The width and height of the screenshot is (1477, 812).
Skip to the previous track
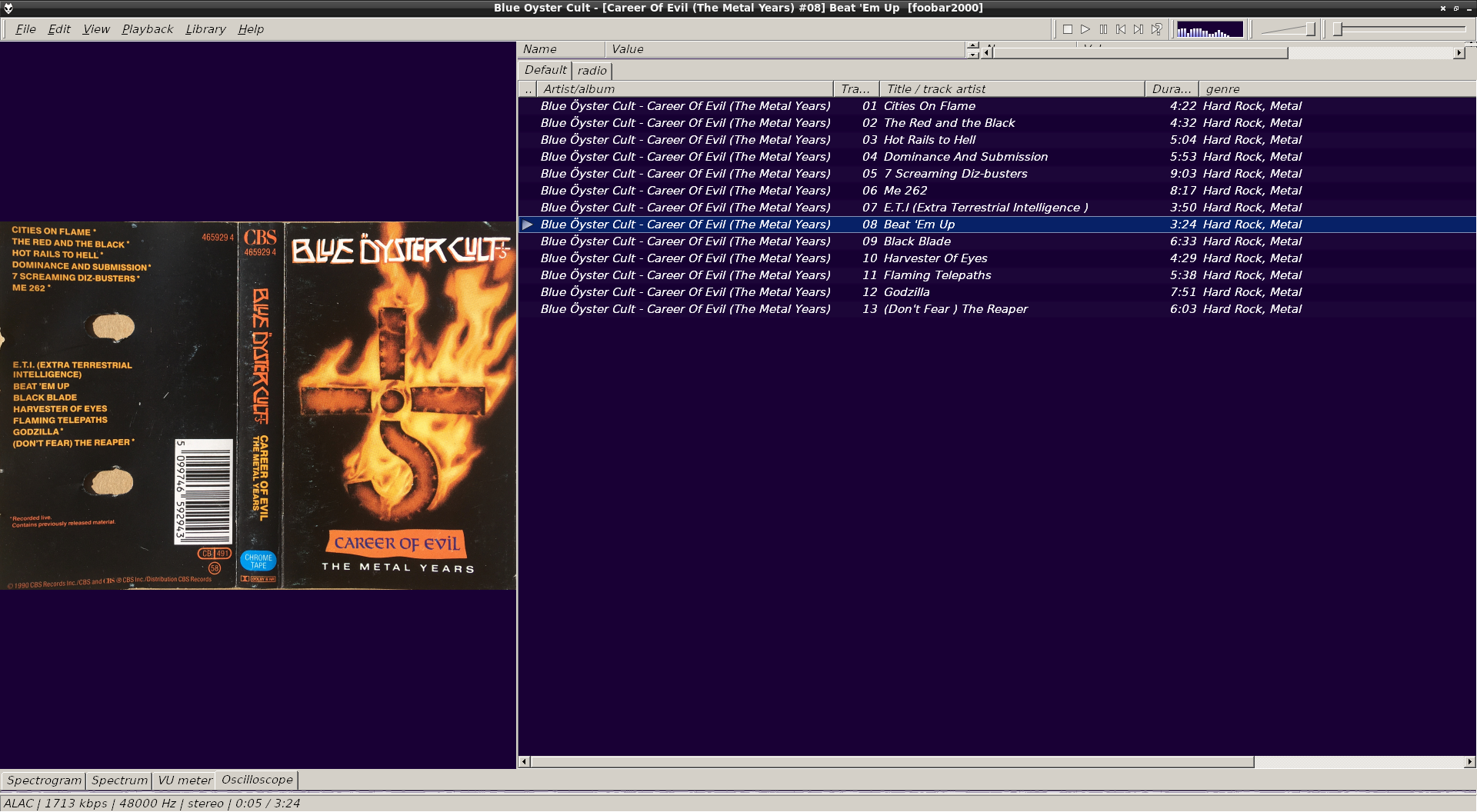coord(1121,29)
